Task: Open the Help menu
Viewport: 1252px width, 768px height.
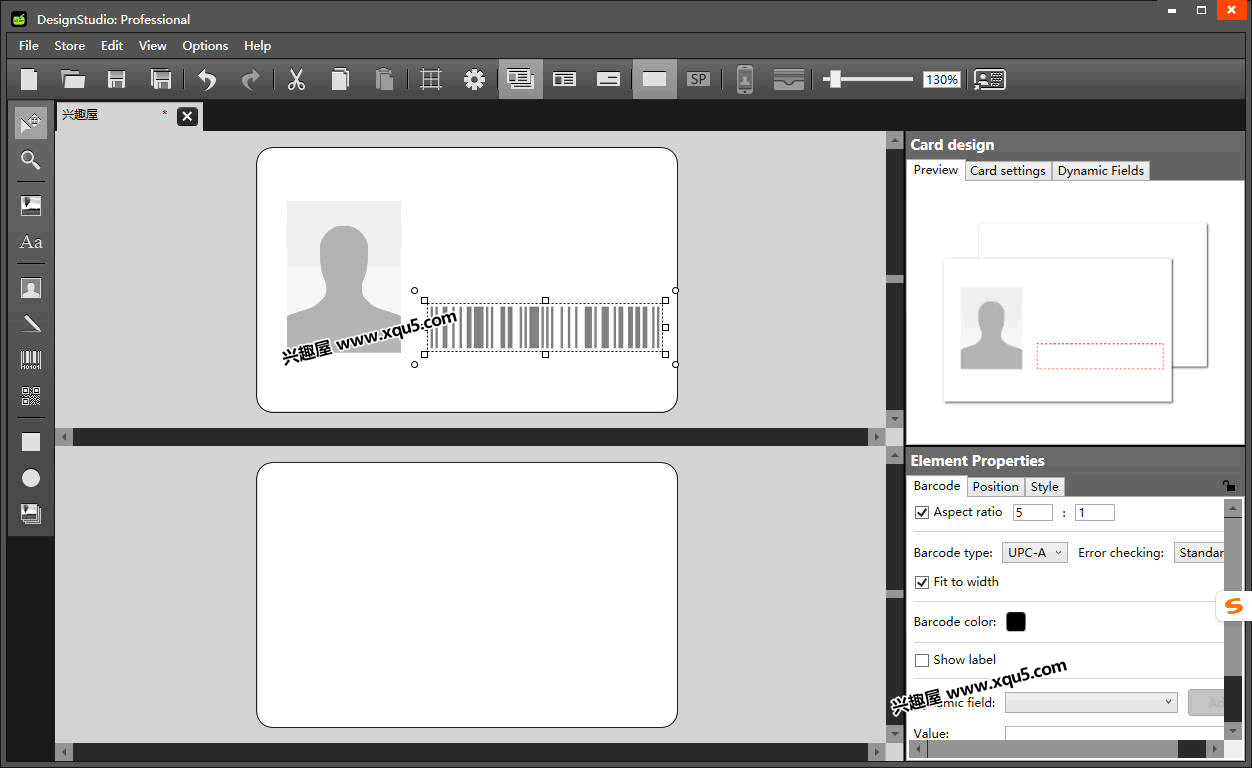Action: (258, 45)
